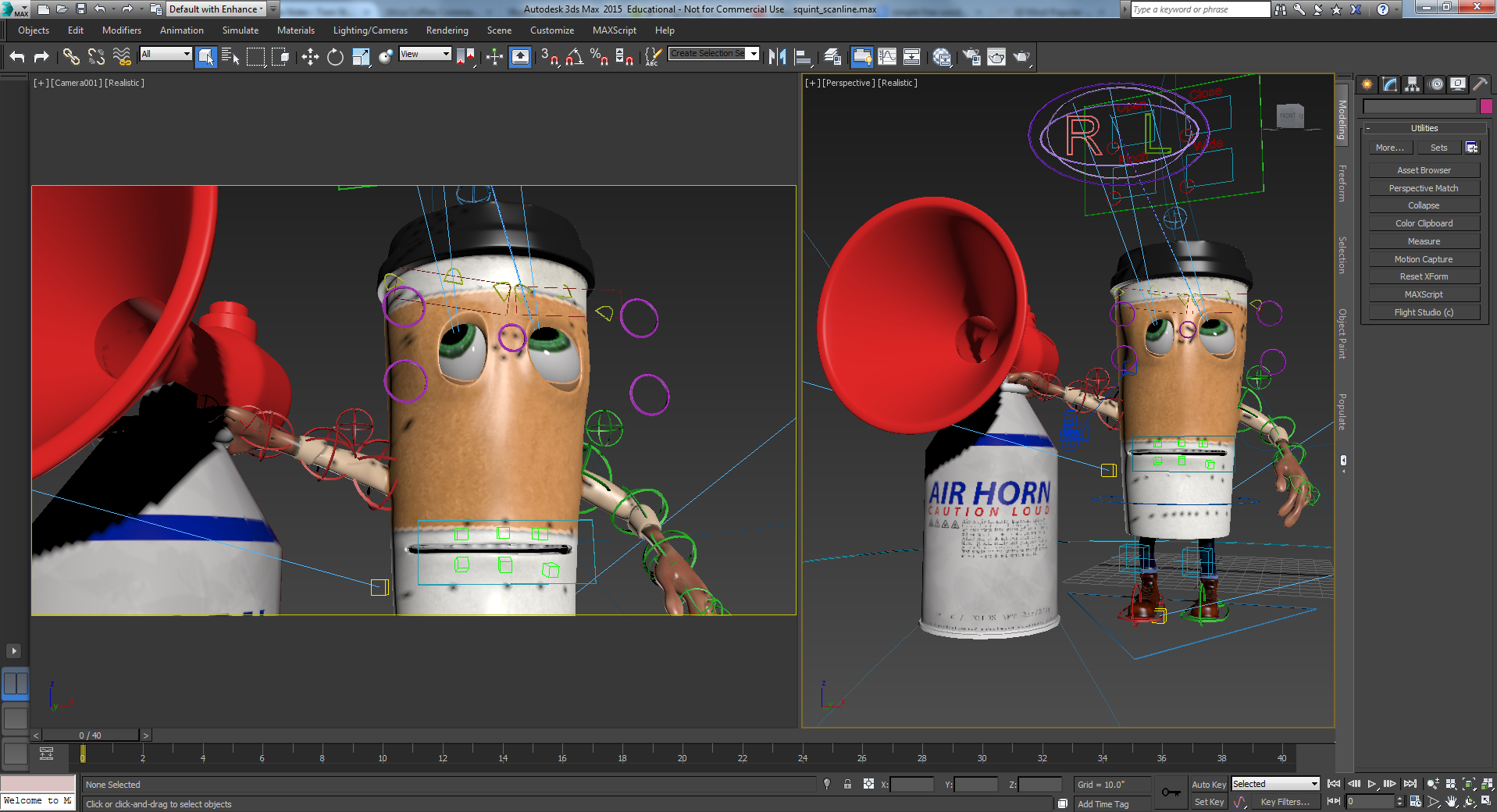Toggle Percent Snap
Image resolution: width=1497 pixels, height=812 pixels.
600,56
